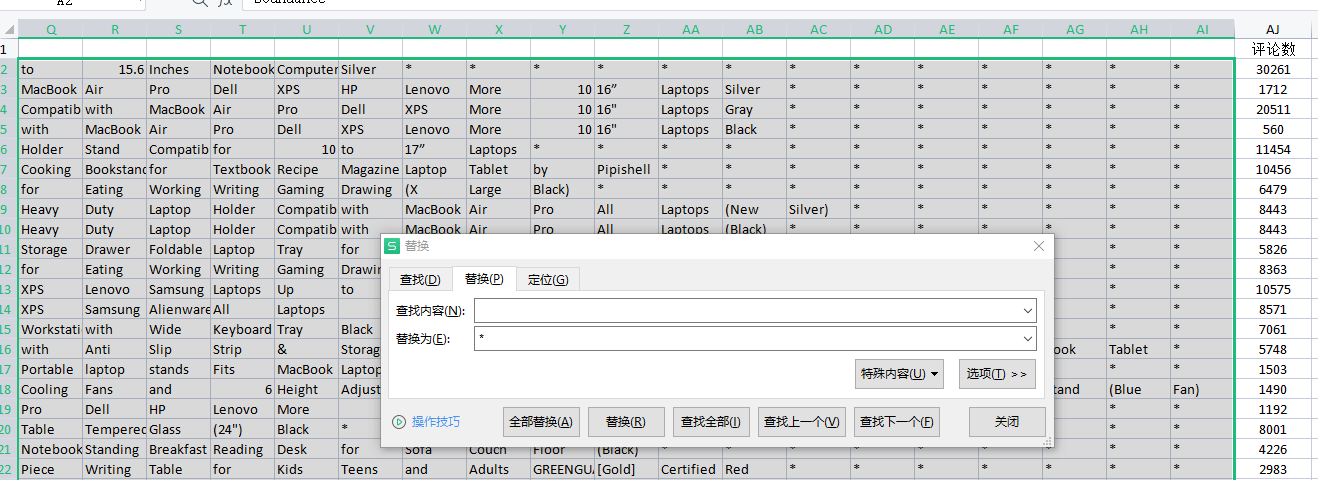Select the 替换(P) tab

[484, 279]
